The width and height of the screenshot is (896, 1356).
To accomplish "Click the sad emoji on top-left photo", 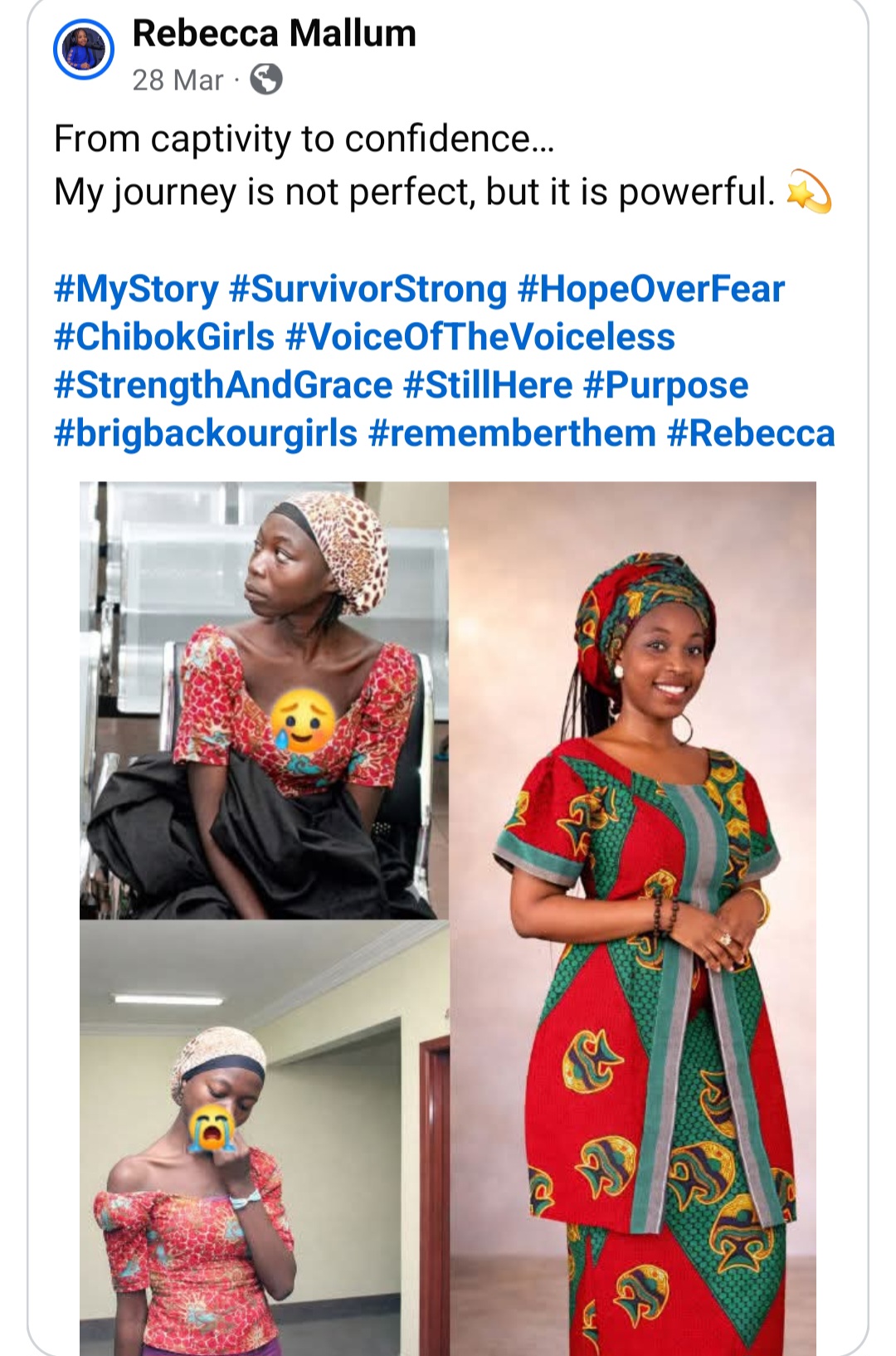I will (x=304, y=720).
